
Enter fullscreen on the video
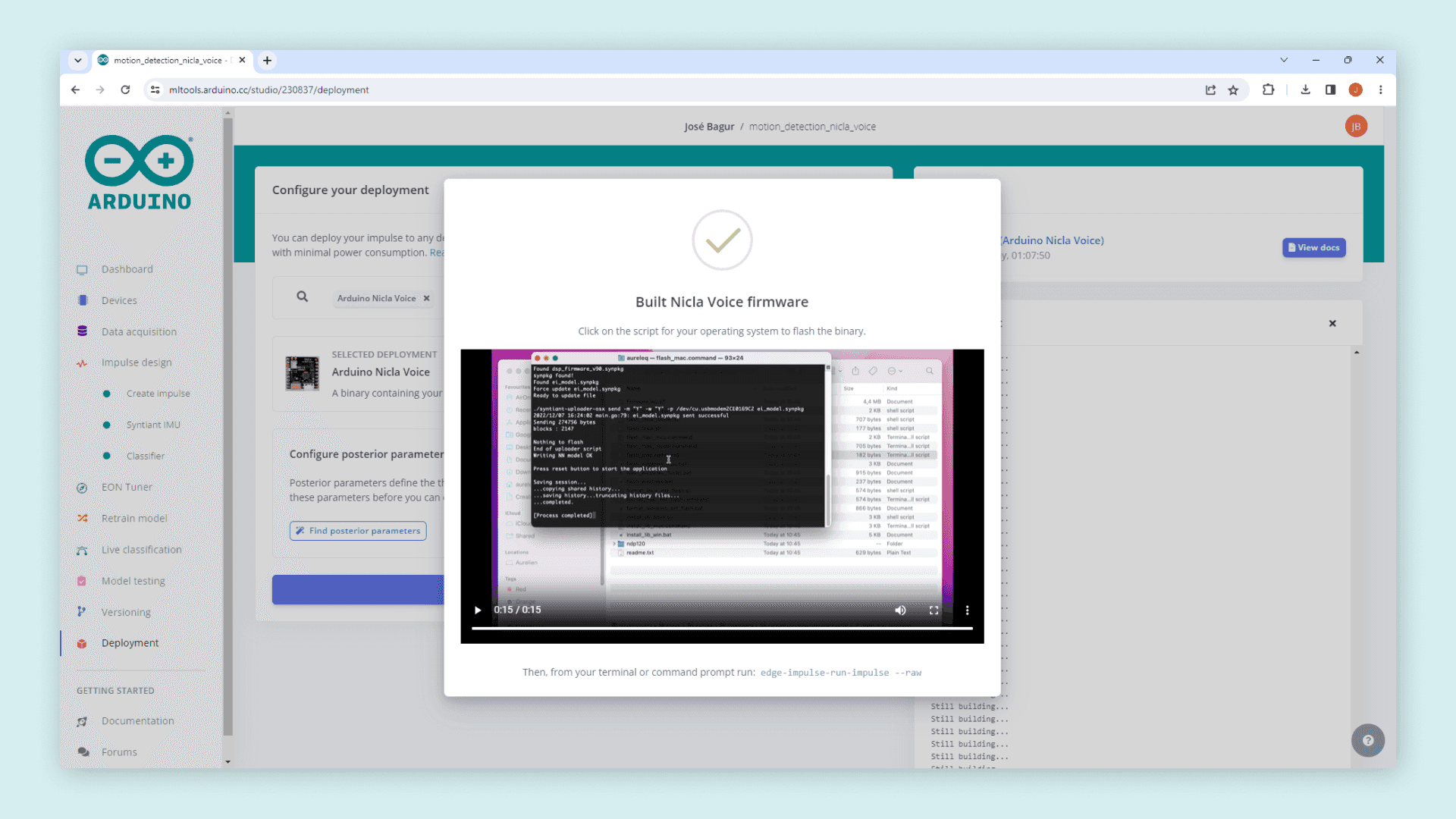point(934,610)
